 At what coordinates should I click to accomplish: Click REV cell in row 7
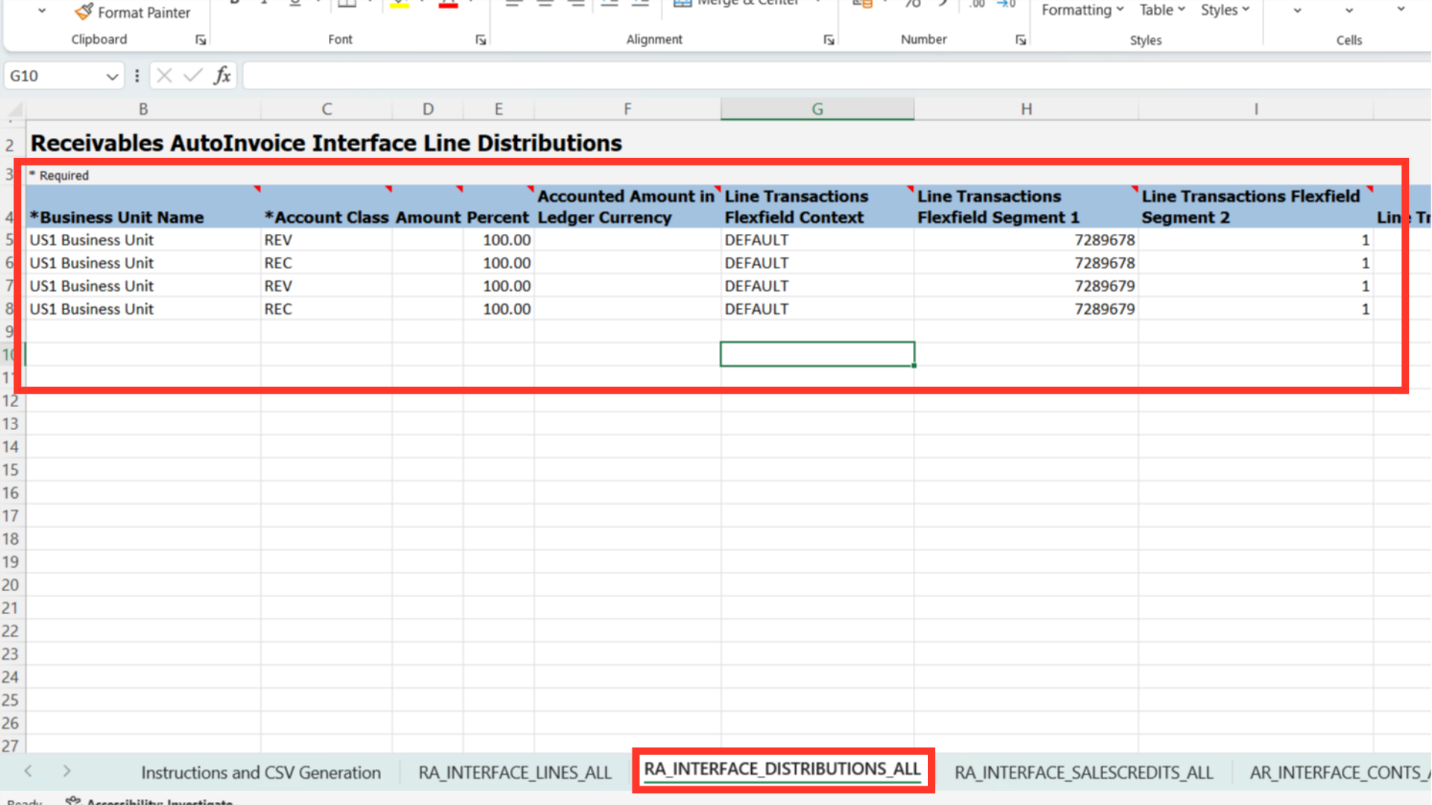(x=327, y=286)
